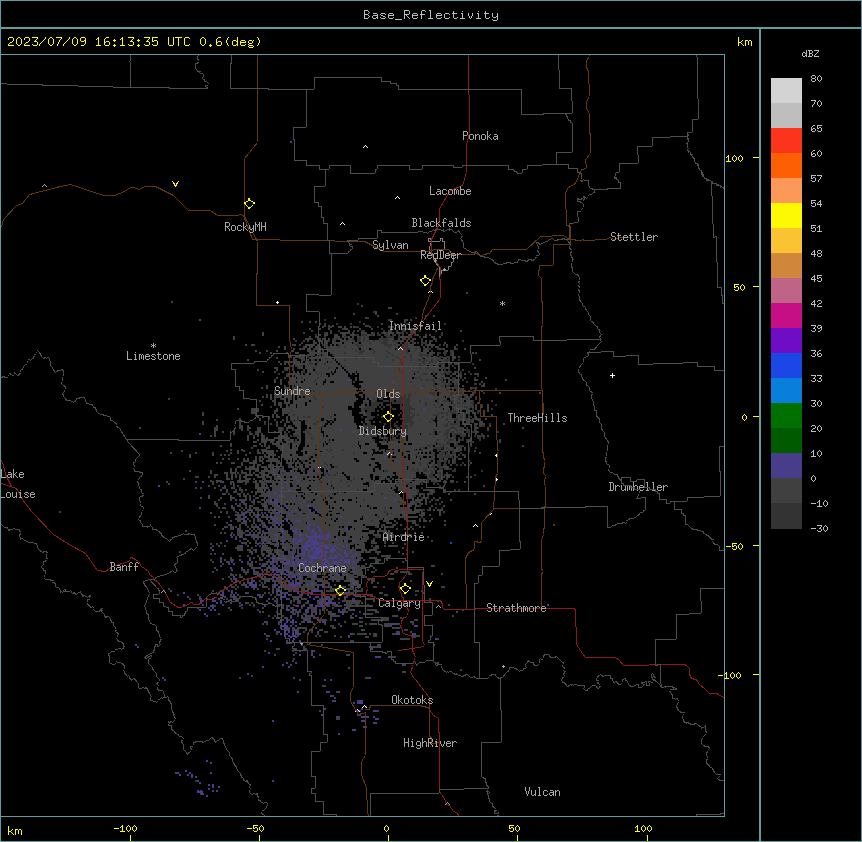This screenshot has width=862, height=842.
Task: Click the Vulcan label
Action: tap(543, 792)
